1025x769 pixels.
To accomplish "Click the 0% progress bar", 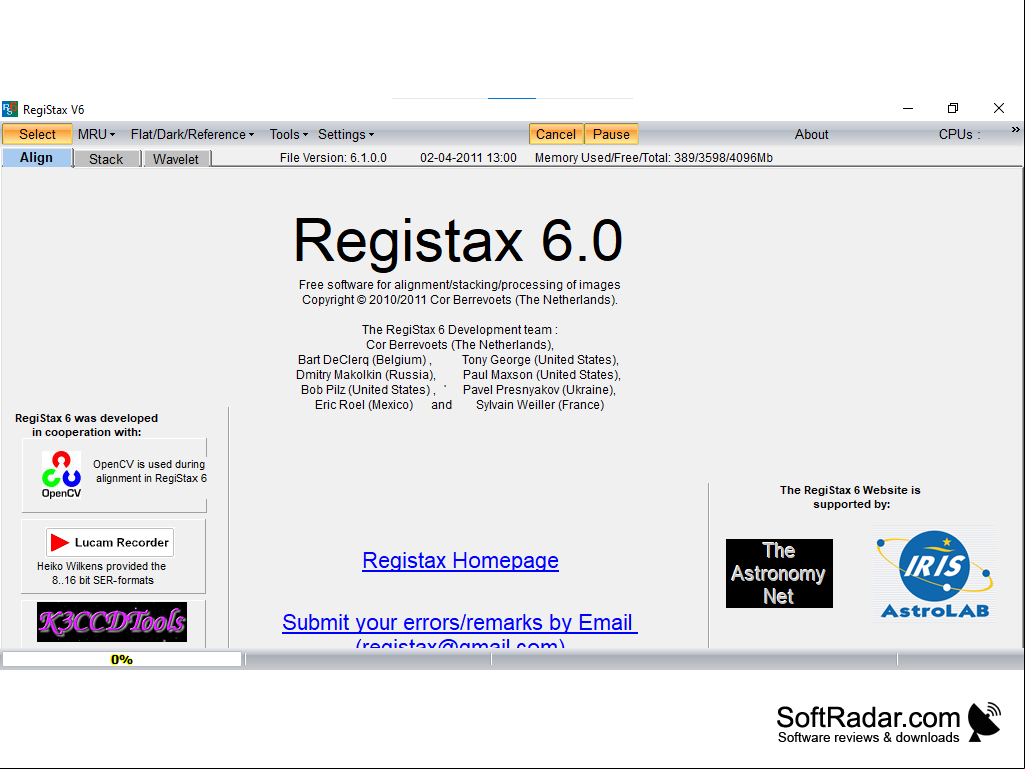I will point(122,659).
